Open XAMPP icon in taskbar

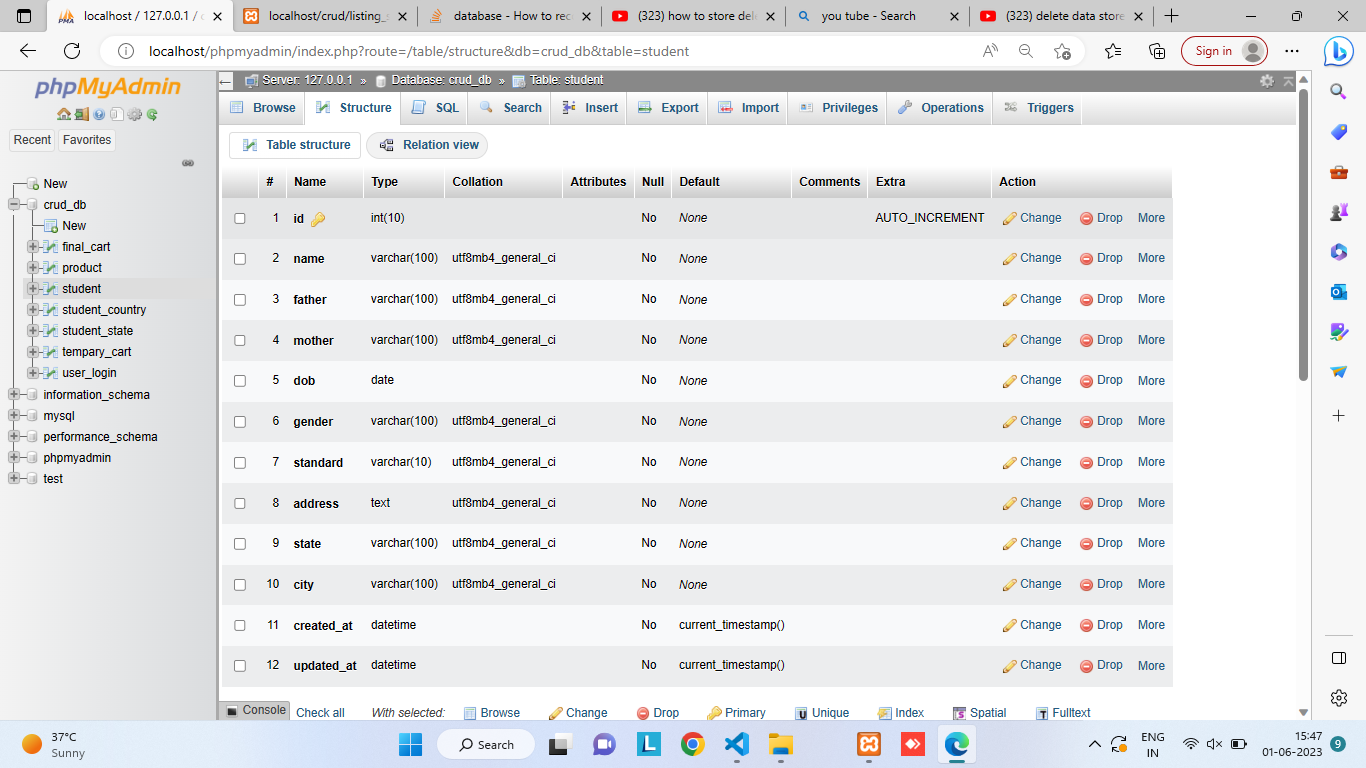[x=868, y=744]
